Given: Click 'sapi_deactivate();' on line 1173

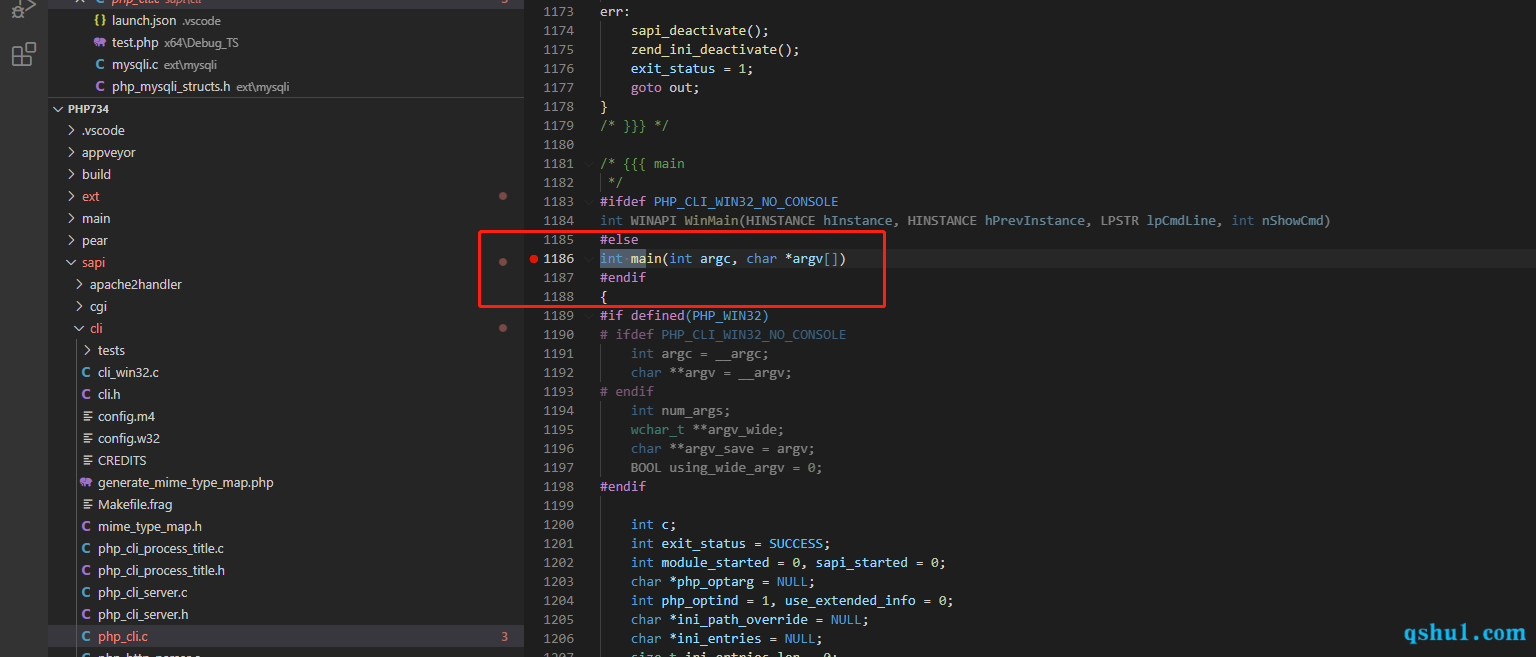Looking at the screenshot, I should 700,31.
